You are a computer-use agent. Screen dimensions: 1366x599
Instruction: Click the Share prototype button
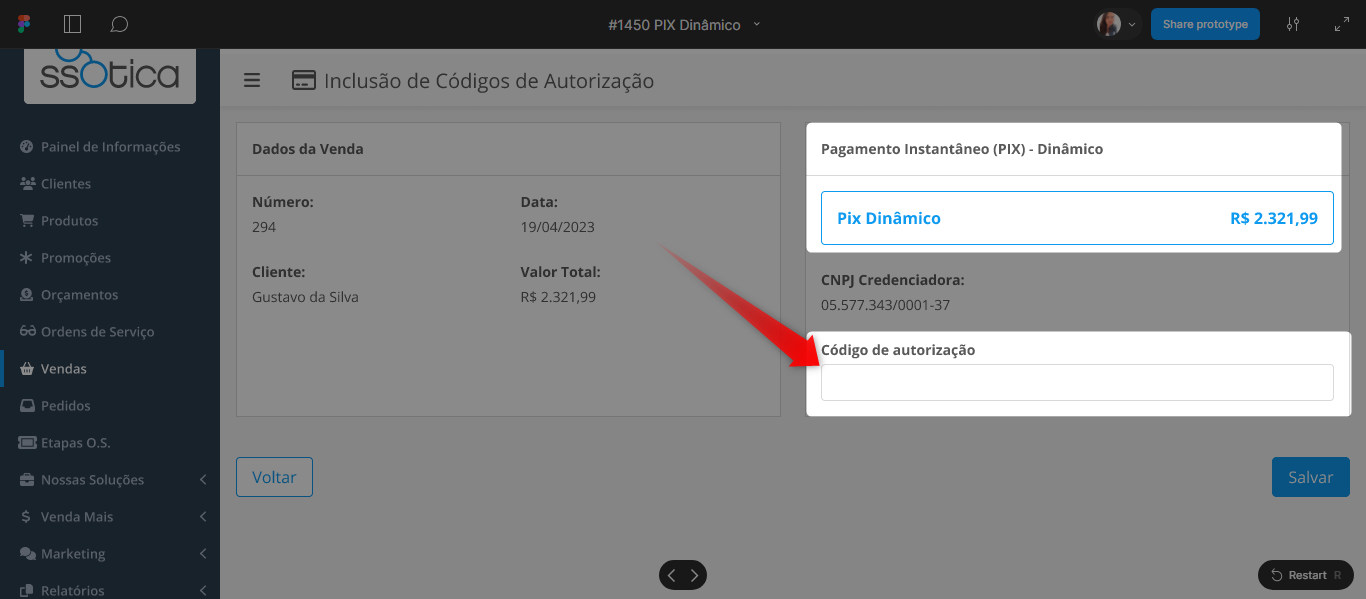coord(1205,24)
